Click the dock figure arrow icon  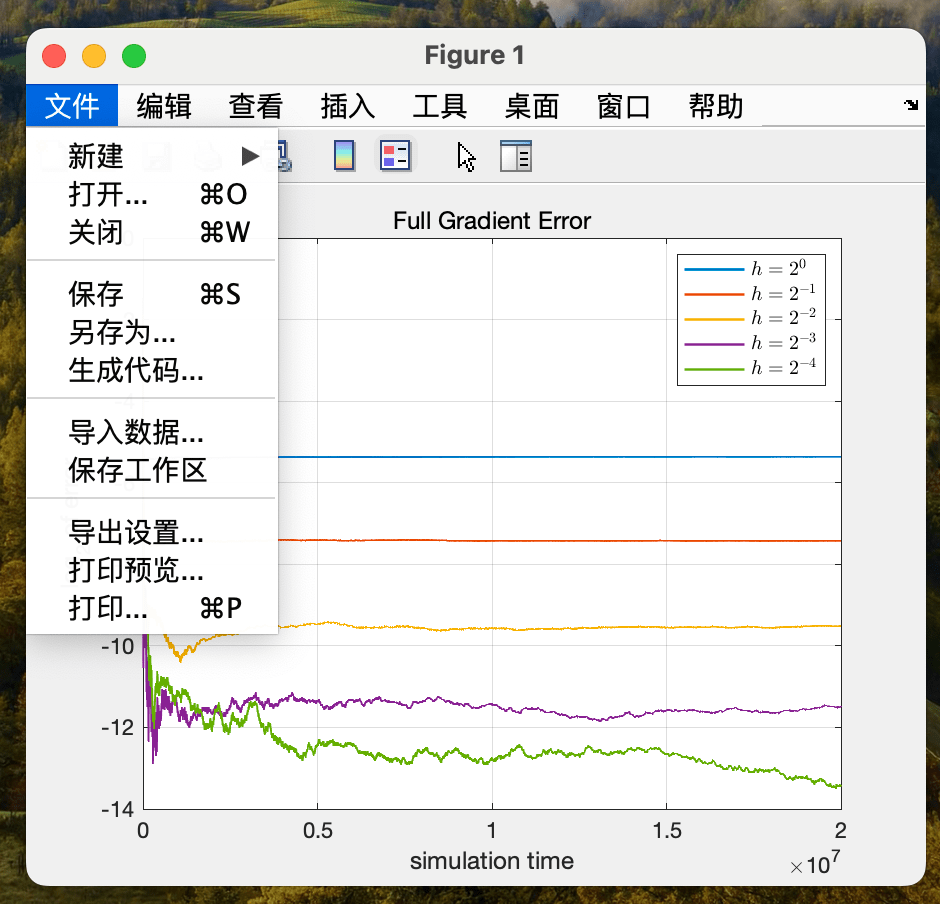[x=911, y=105]
